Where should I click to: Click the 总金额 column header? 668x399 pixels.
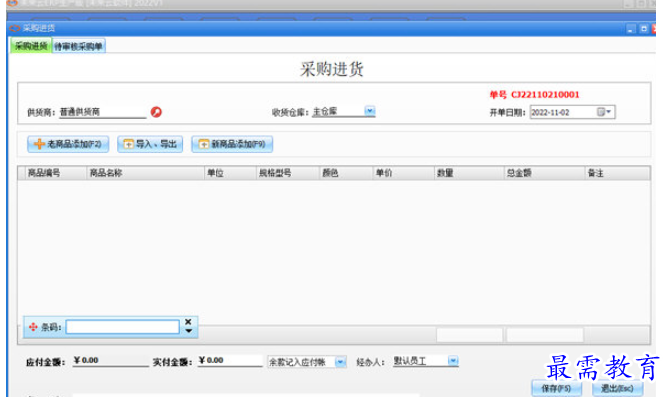(544, 173)
